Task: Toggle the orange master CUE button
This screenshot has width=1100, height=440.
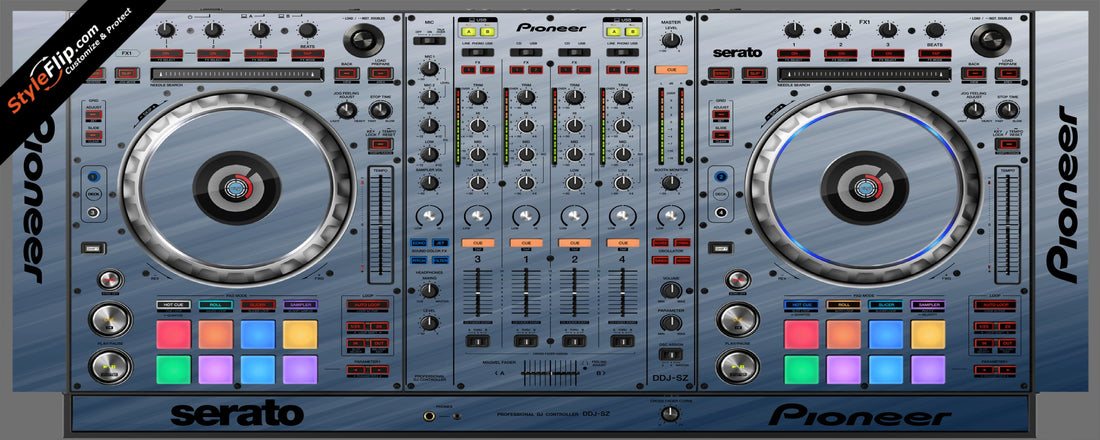Action: click(671, 69)
